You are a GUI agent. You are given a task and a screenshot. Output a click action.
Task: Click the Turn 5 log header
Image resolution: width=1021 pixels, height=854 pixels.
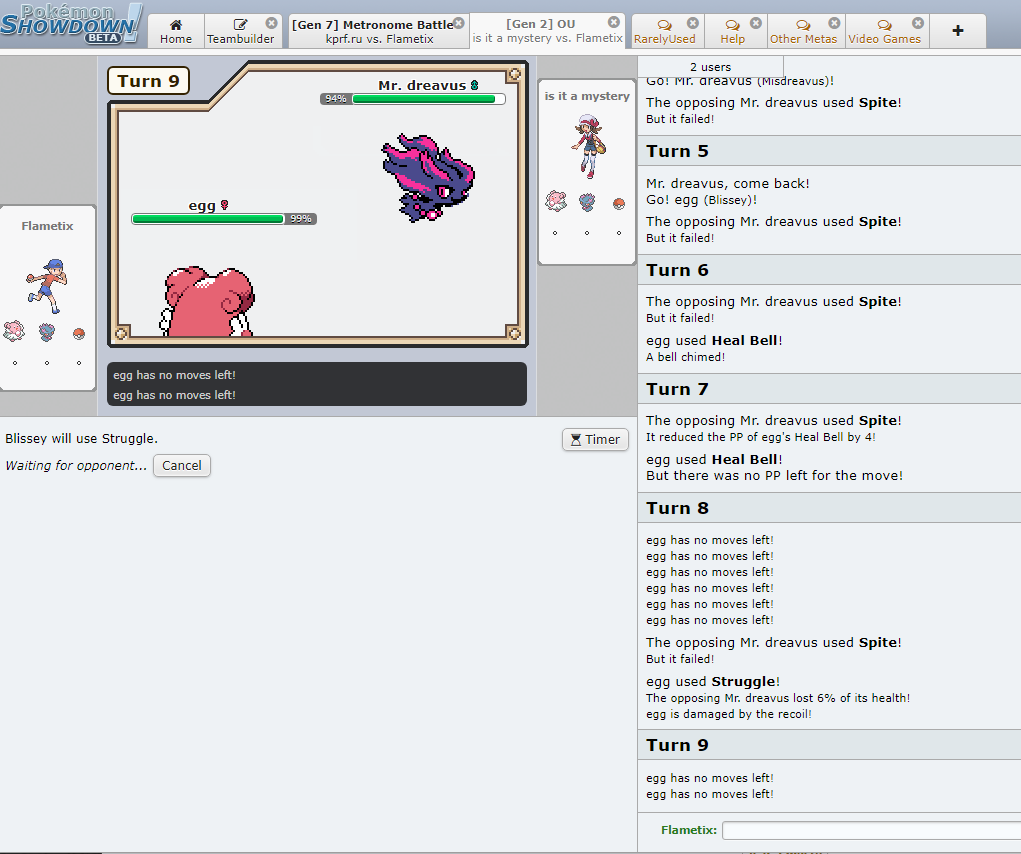(x=829, y=151)
